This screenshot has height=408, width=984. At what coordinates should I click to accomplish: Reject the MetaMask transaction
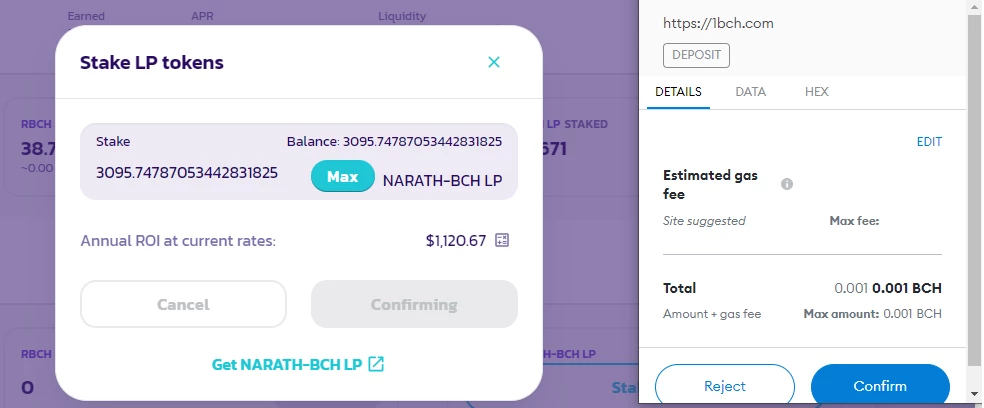(725, 385)
